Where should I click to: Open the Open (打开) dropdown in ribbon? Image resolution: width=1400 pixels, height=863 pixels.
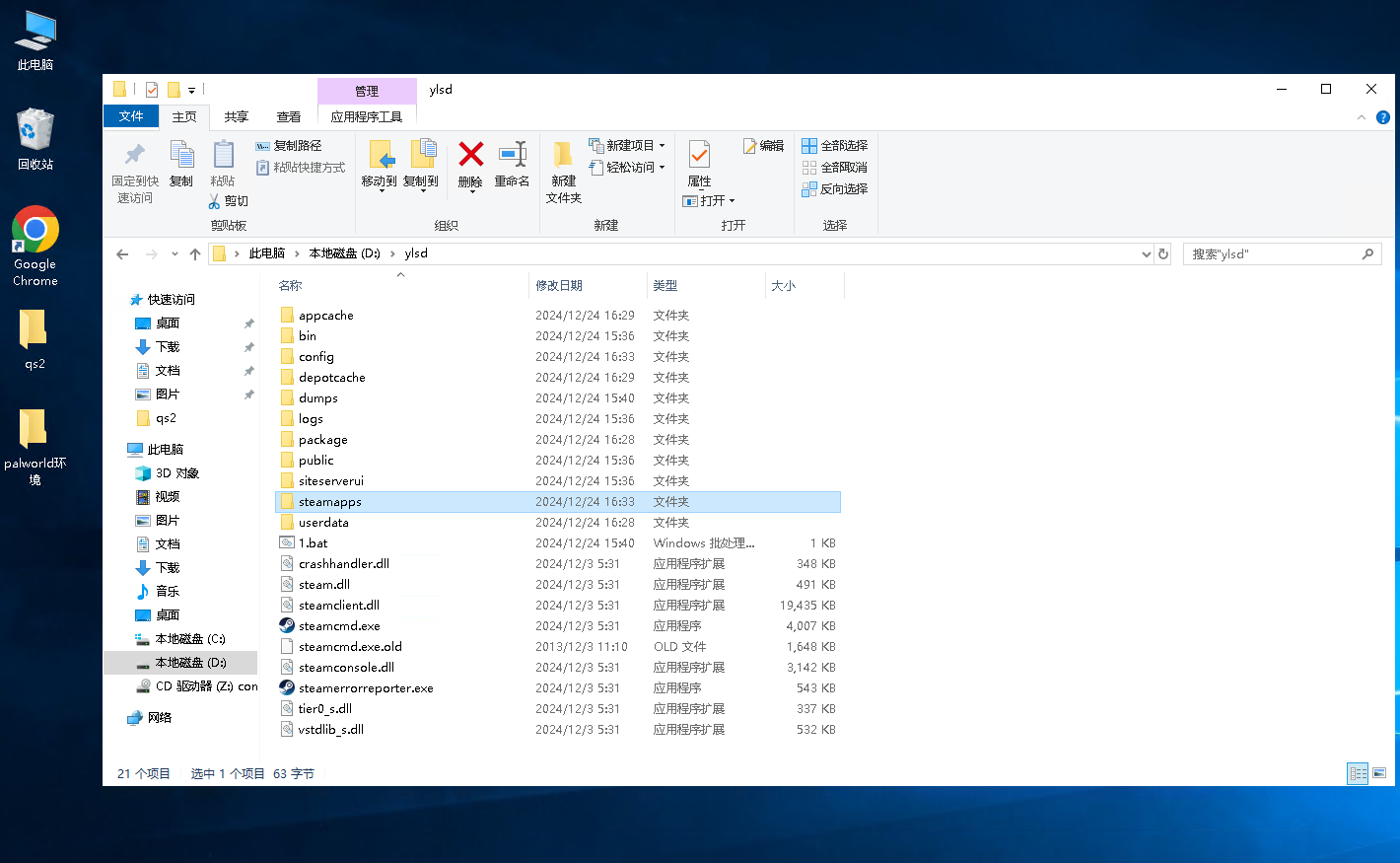(x=709, y=201)
